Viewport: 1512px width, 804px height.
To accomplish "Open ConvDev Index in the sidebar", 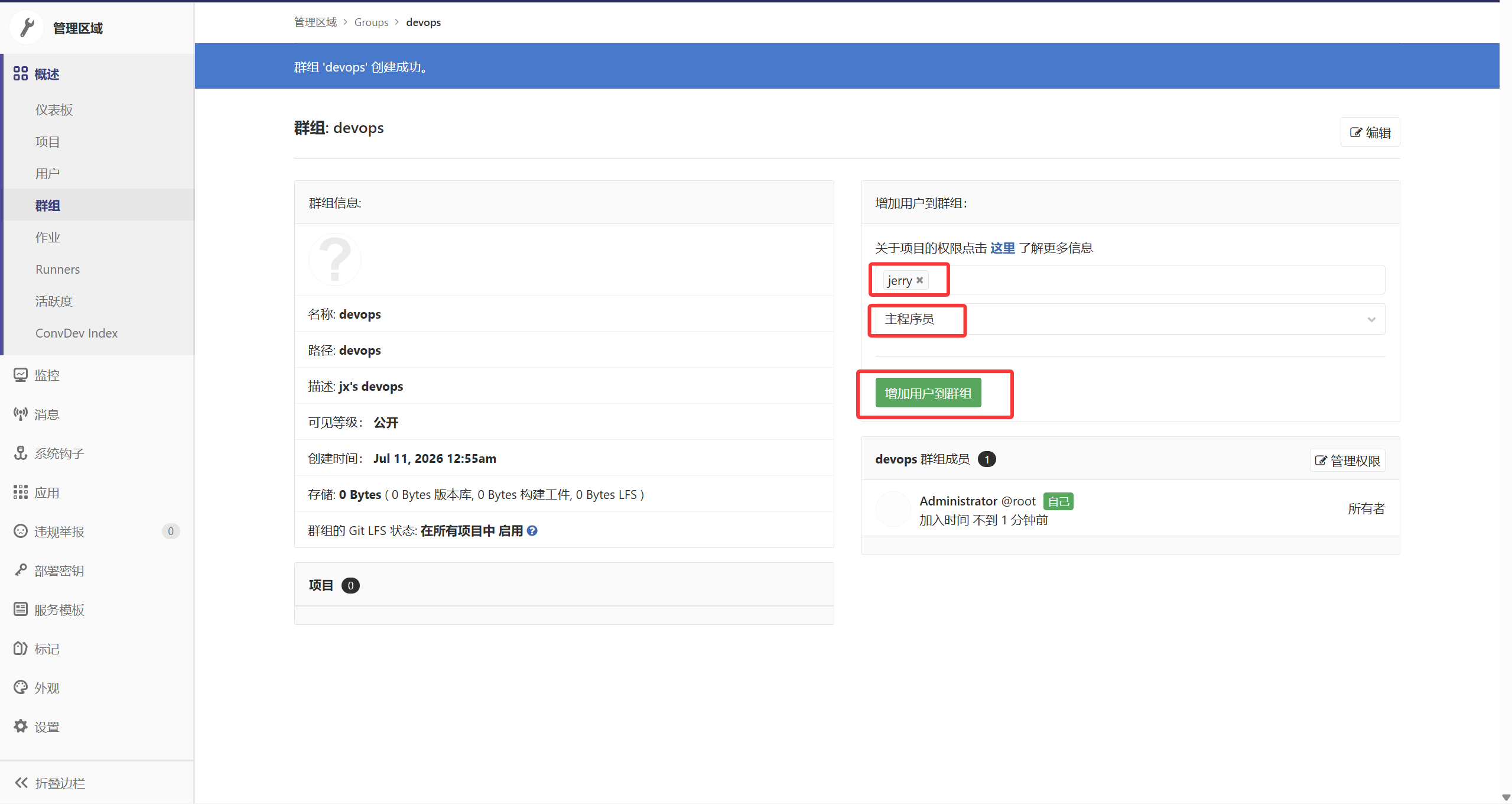I will click(x=76, y=333).
